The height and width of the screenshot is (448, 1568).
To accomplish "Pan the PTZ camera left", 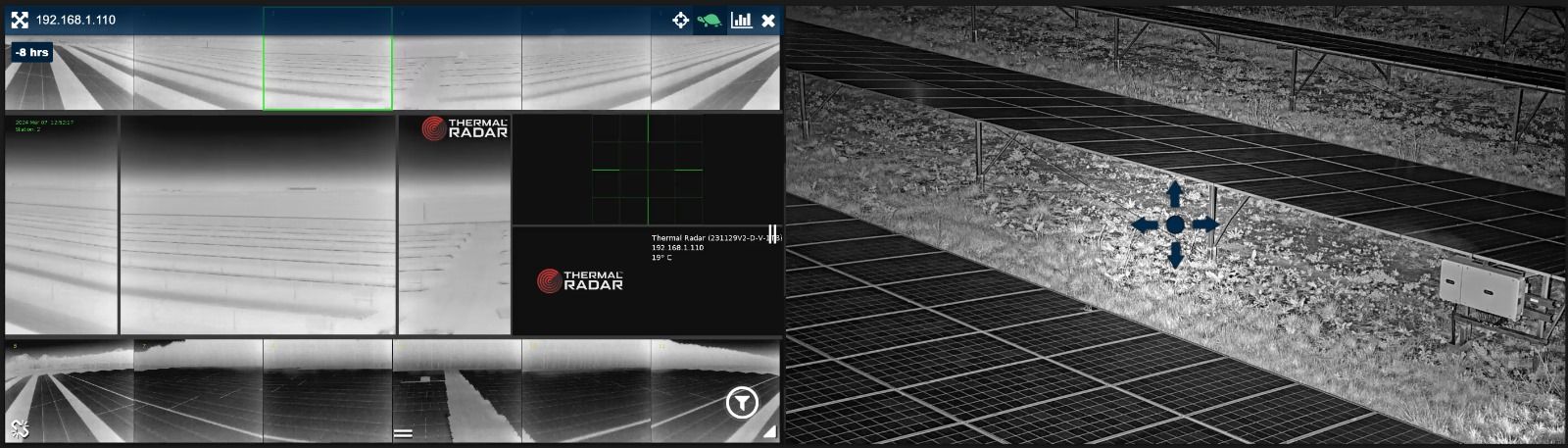I will point(1144,224).
